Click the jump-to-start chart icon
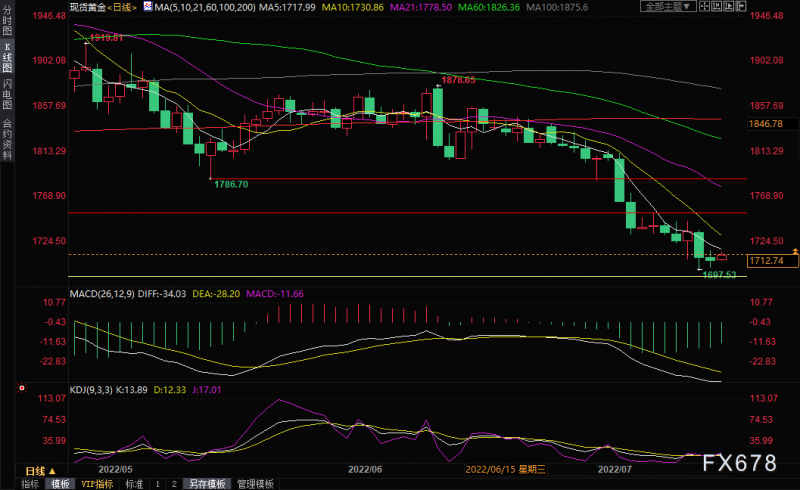The width and height of the screenshot is (800, 490). point(716,6)
